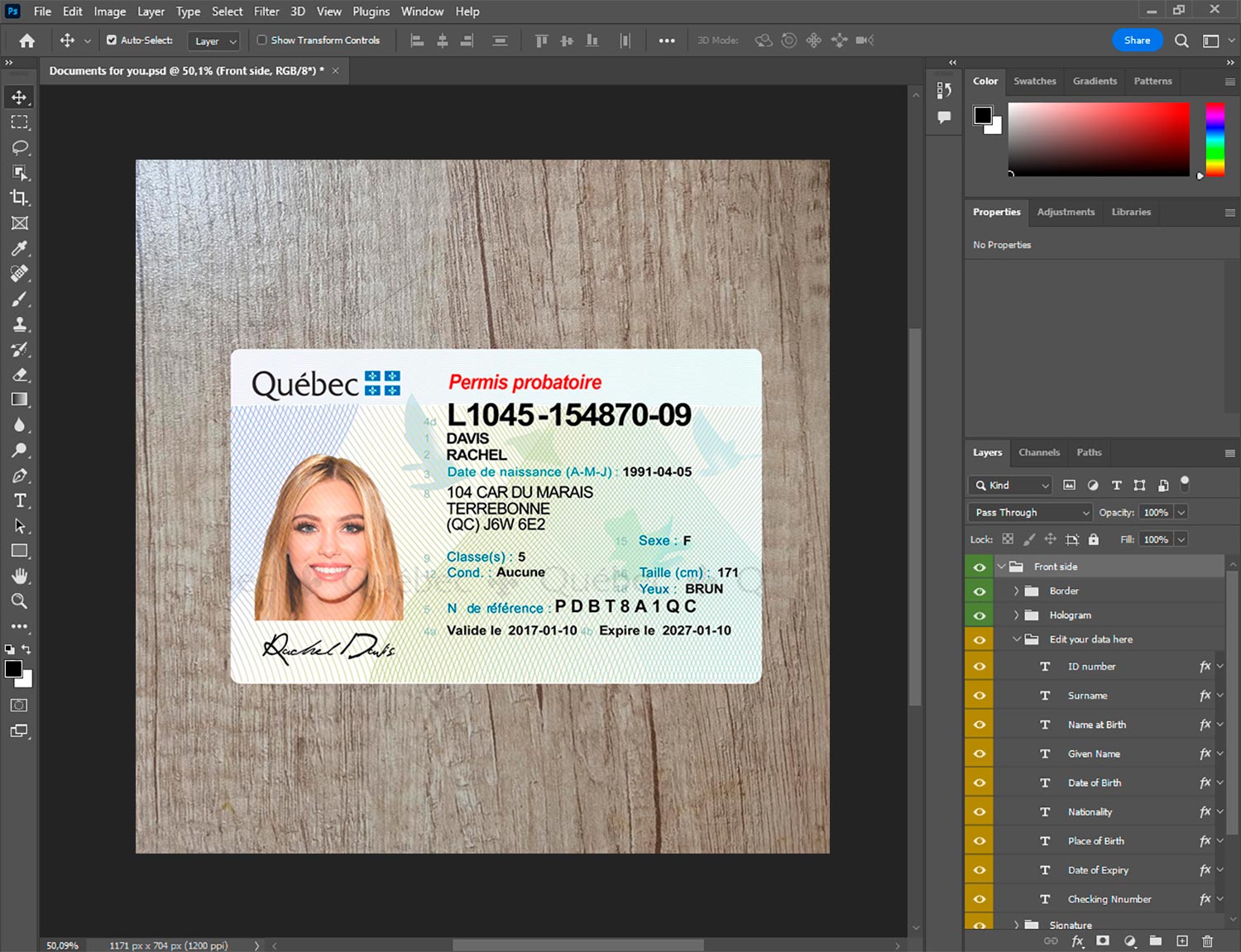This screenshot has height=952, width=1241.
Task: Click the rainbow hue slider in the Color panel
Action: [x=1215, y=139]
